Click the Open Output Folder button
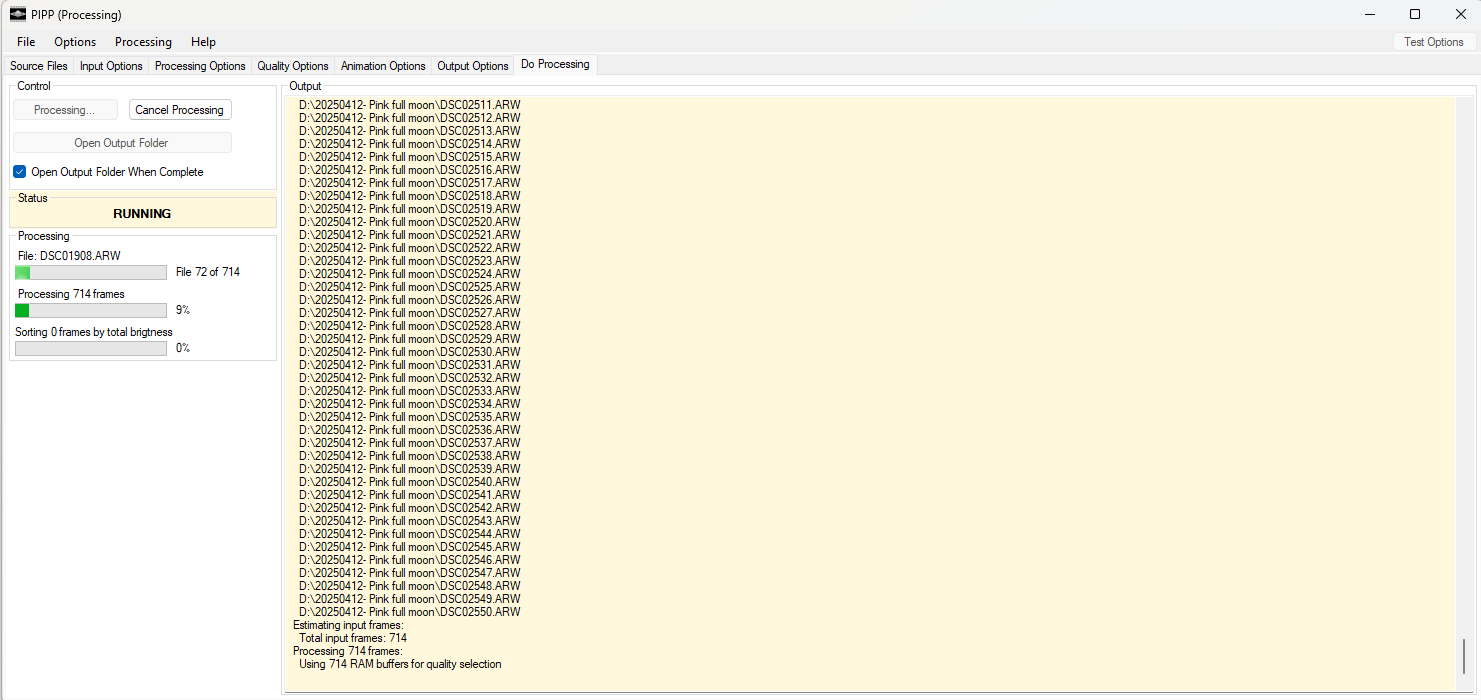 point(121,143)
